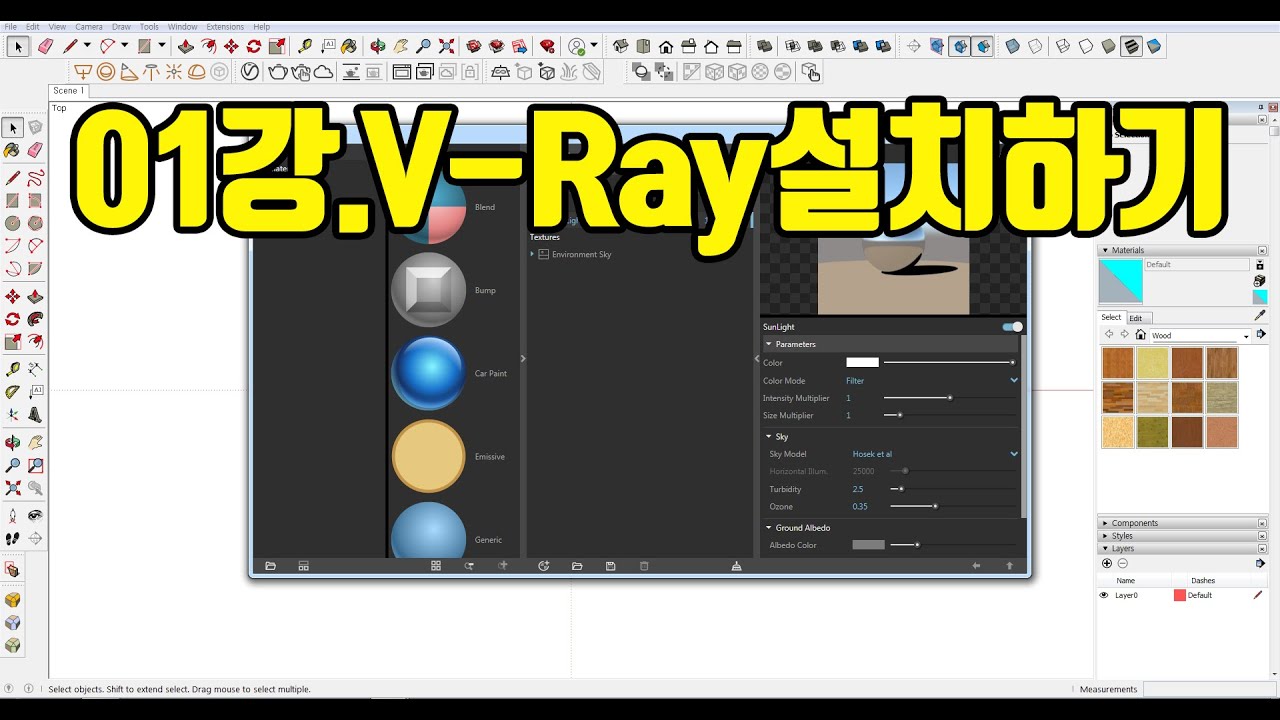Select the Eraser tool in top toolbar
The height and width of the screenshot is (720, 1280).
(x=45, y=46)
